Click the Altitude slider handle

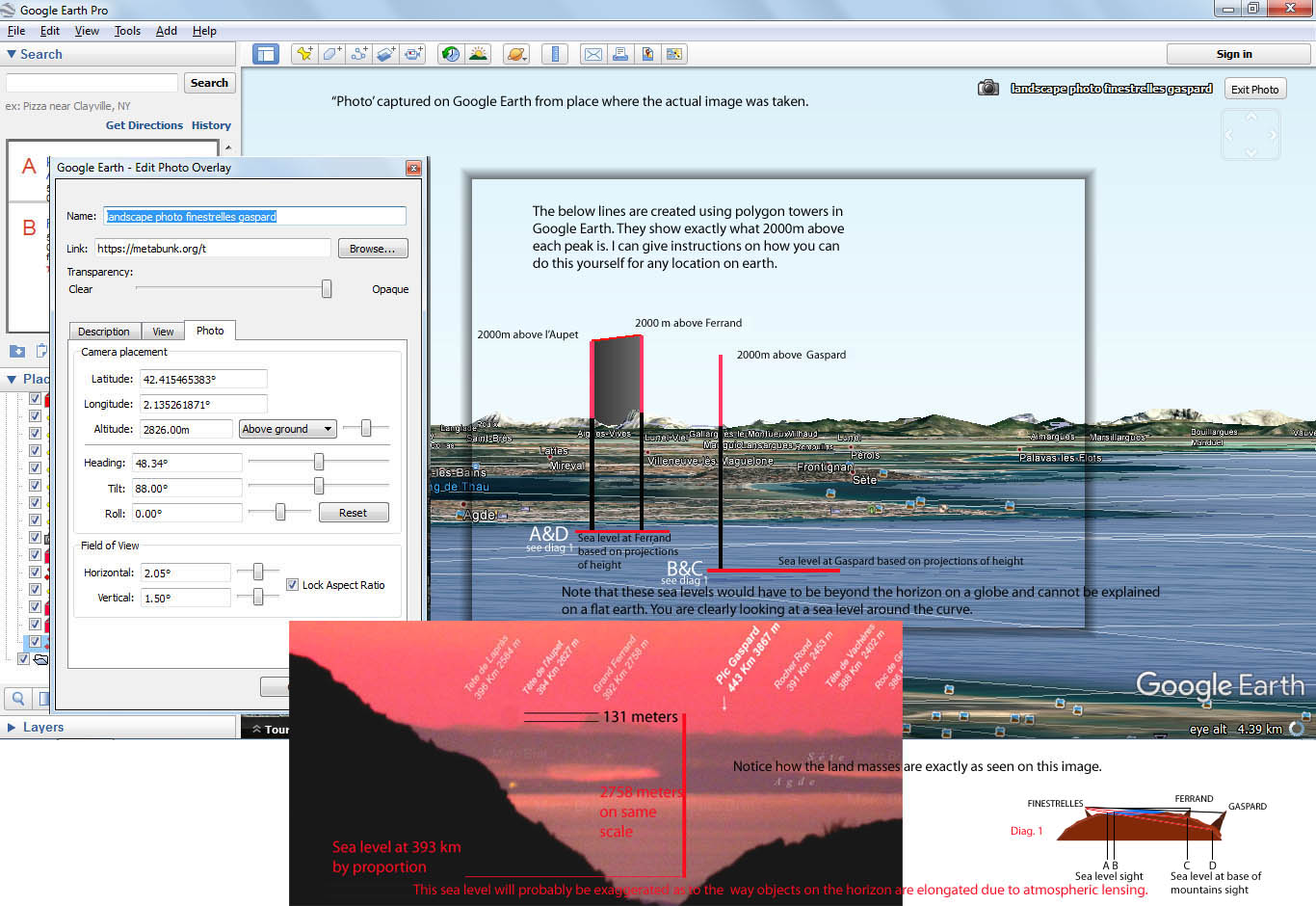366,428
